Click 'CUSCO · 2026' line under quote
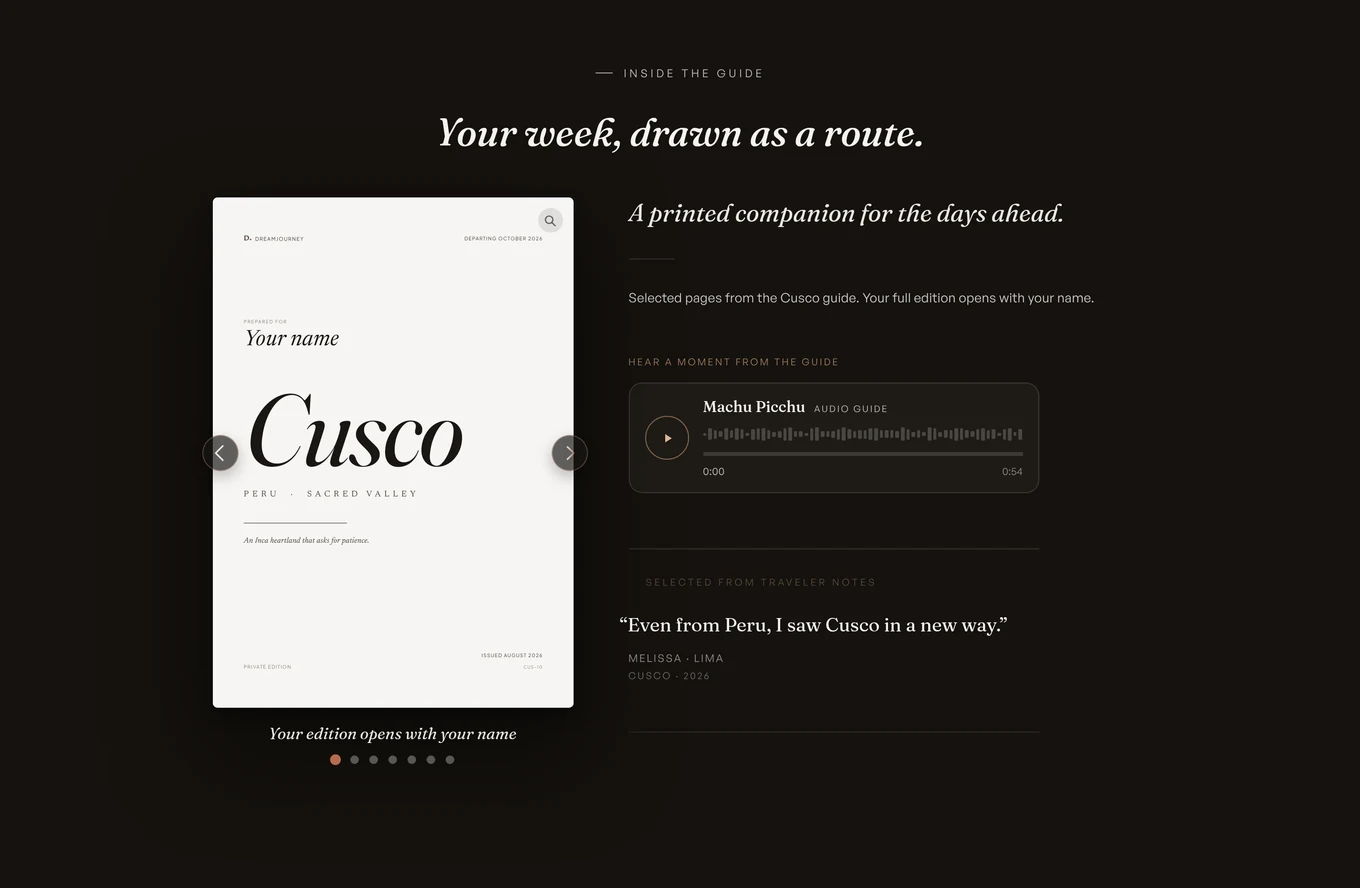 [669, 676]
